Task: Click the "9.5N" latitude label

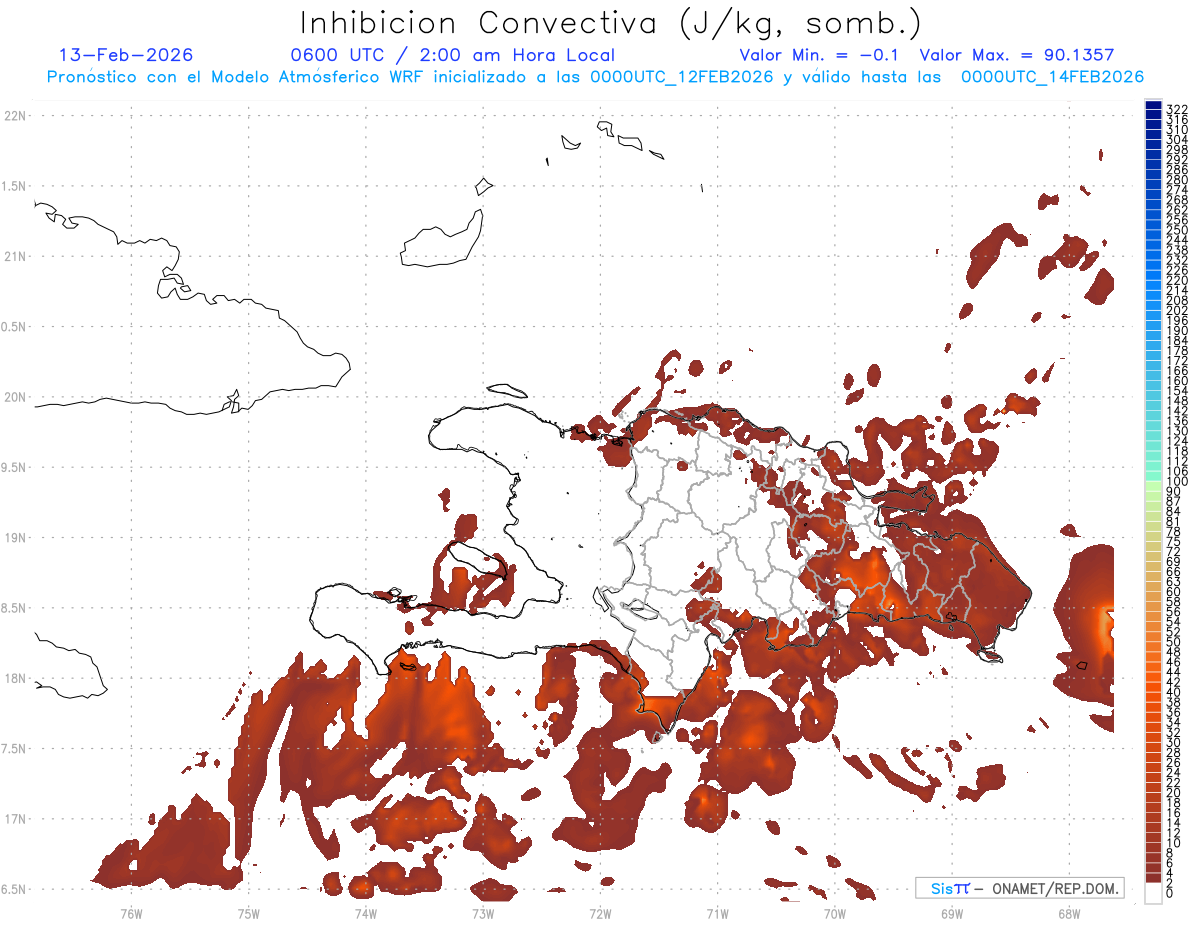Action: [14, 467]
